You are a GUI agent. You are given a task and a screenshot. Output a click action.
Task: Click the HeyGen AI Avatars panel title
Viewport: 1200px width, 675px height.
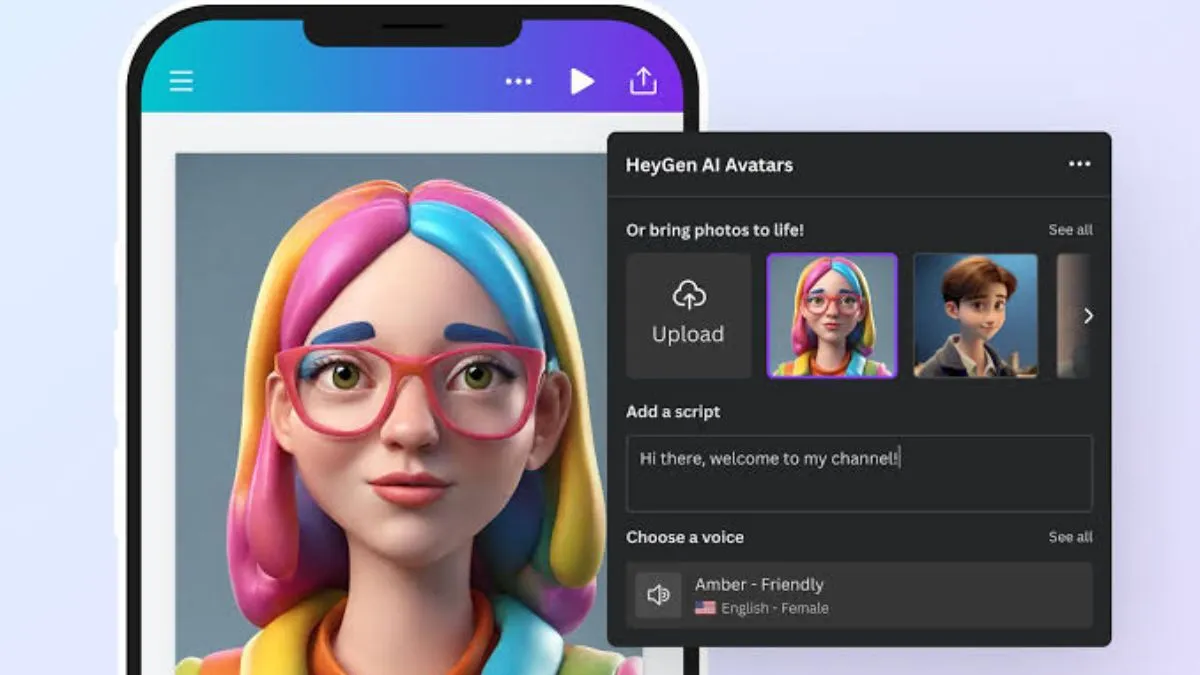(709, 165)
